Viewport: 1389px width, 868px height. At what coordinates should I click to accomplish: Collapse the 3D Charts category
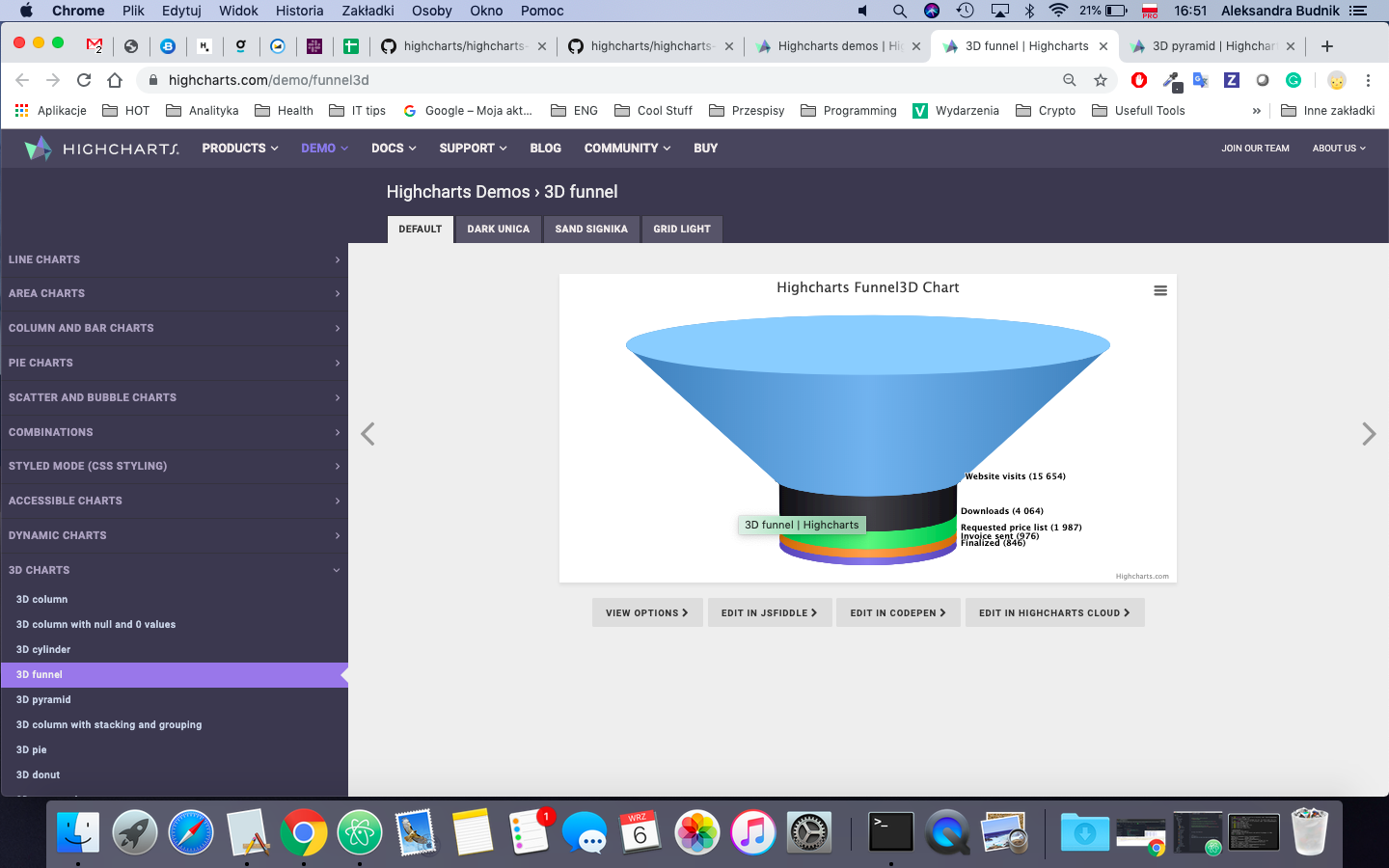pyautogui.click(x=174, y=570)
